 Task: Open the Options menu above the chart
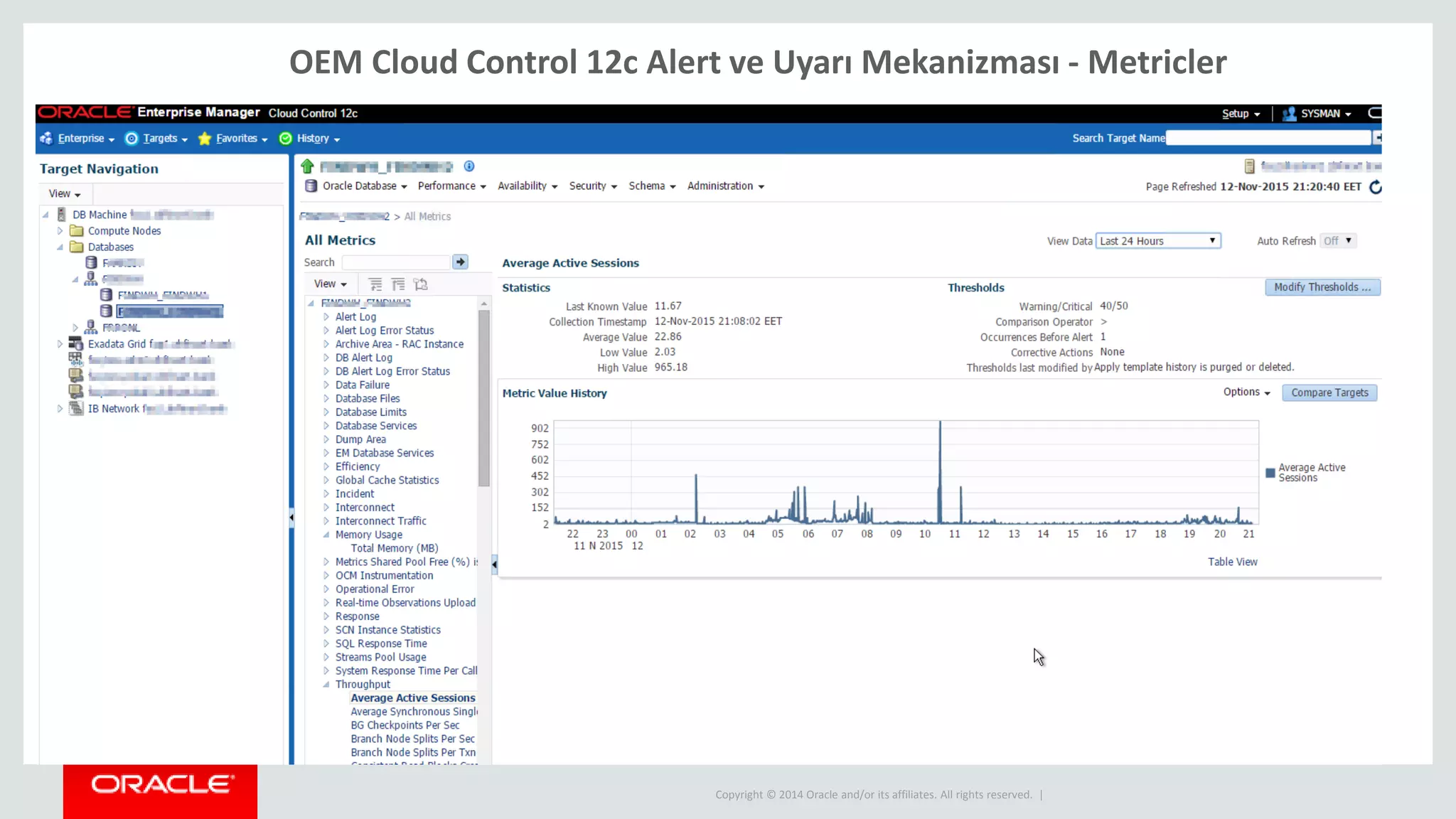coord(1246,392)
